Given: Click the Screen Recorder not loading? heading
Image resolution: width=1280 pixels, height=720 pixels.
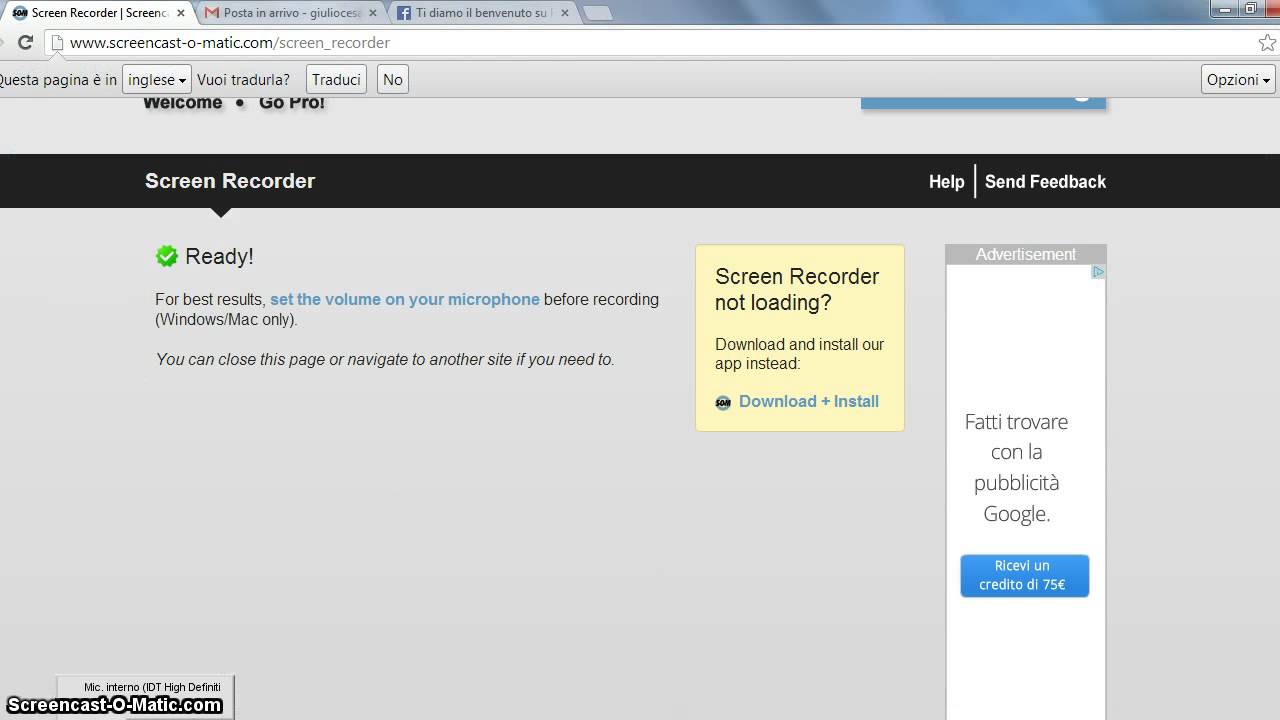Looking at the screenshot, I should [797, 289].
